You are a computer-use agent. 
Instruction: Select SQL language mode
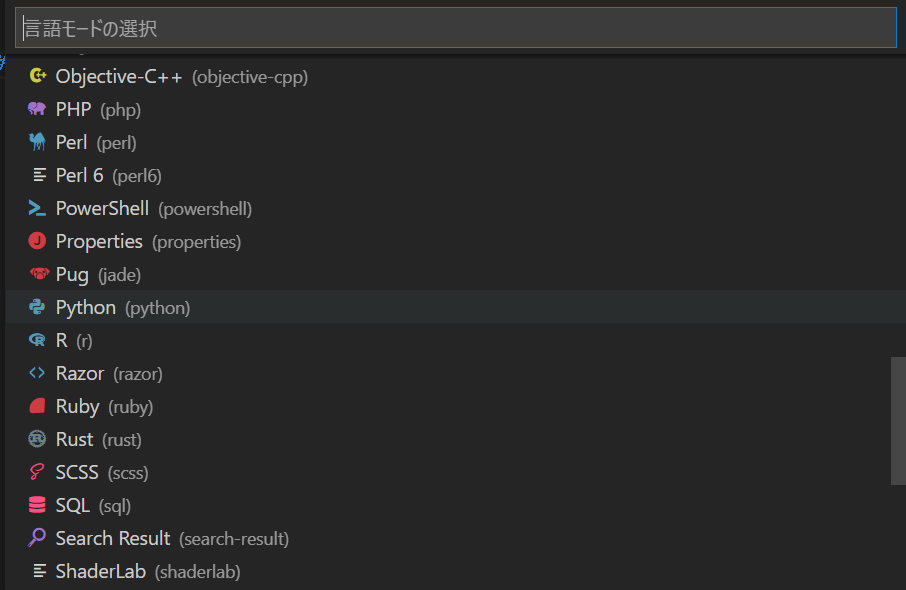[455, 504]
